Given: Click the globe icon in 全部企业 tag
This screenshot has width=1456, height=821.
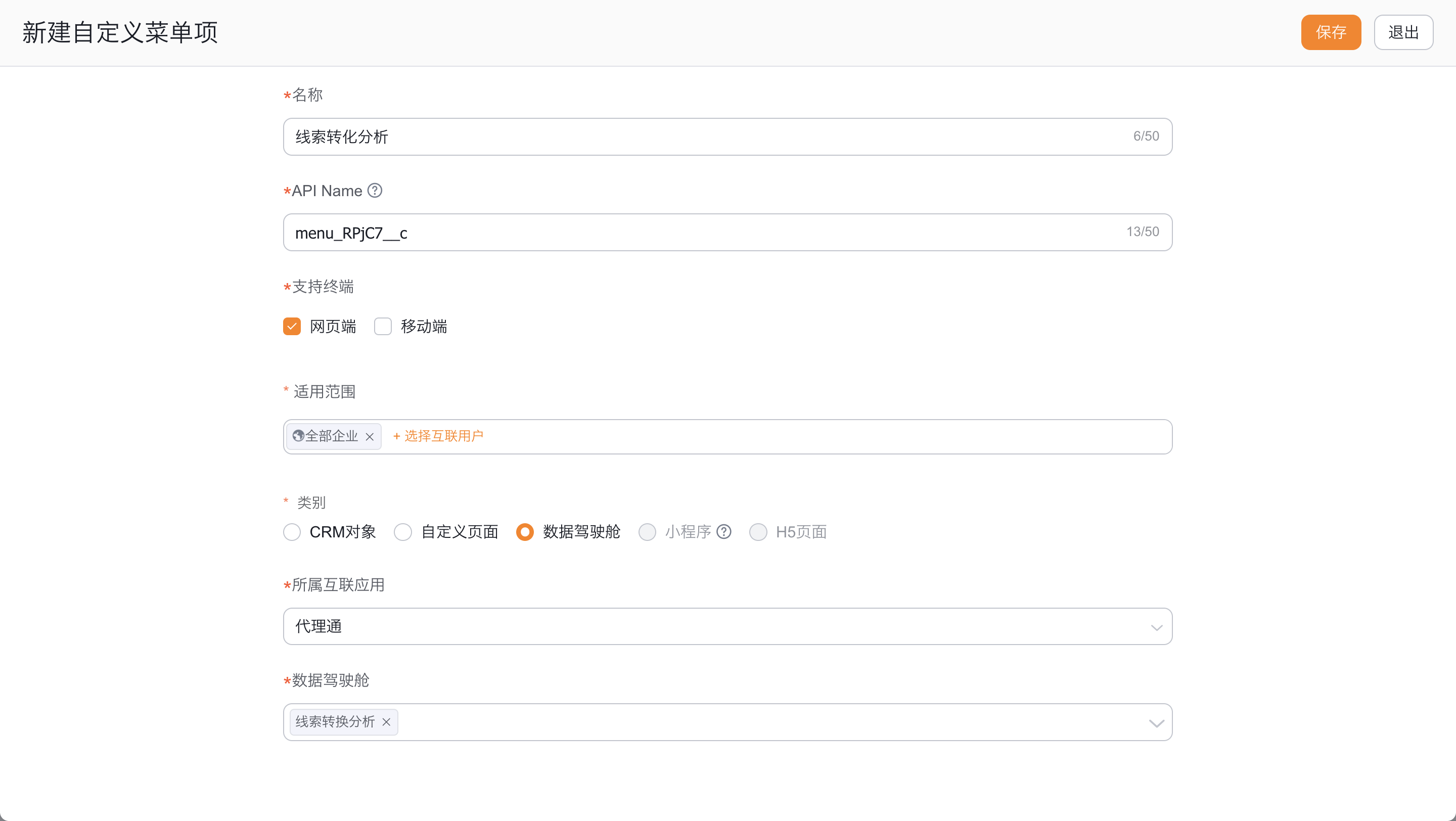Looking at the screenshot, I should (298, 436).
